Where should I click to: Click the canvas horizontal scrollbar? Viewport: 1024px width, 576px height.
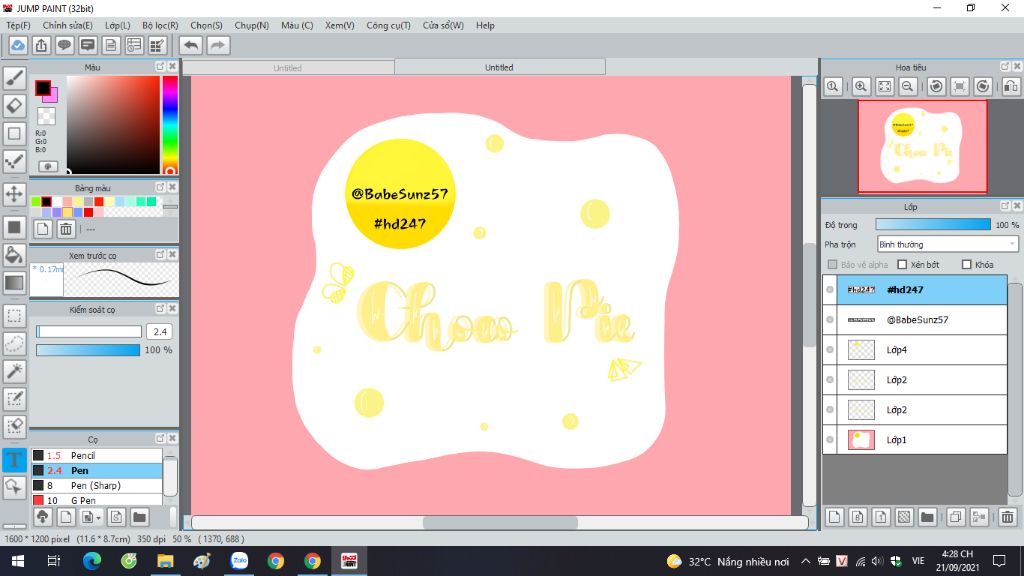(x=500, y=522)
